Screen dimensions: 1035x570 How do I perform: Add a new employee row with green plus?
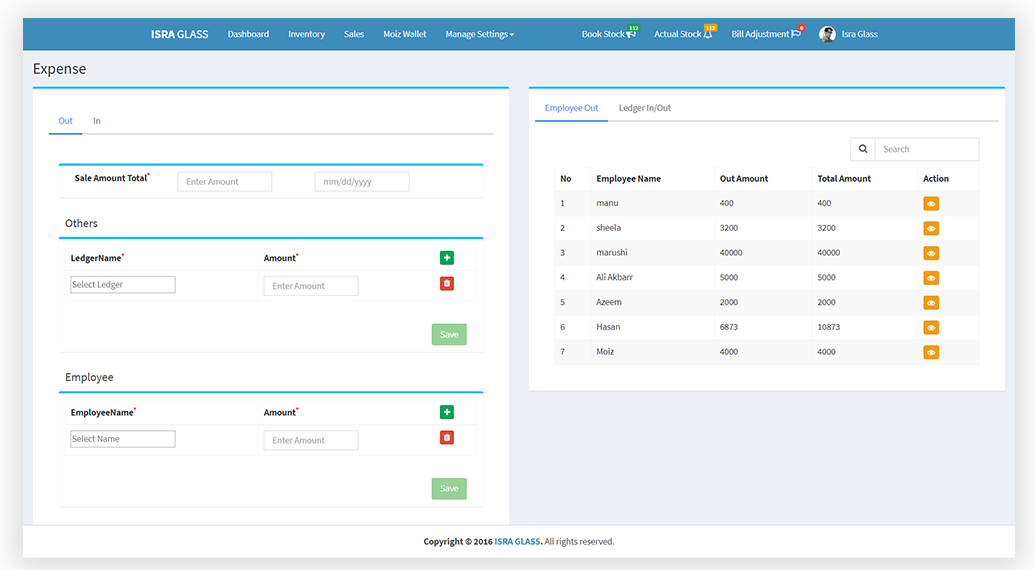[x=446, y=412]
